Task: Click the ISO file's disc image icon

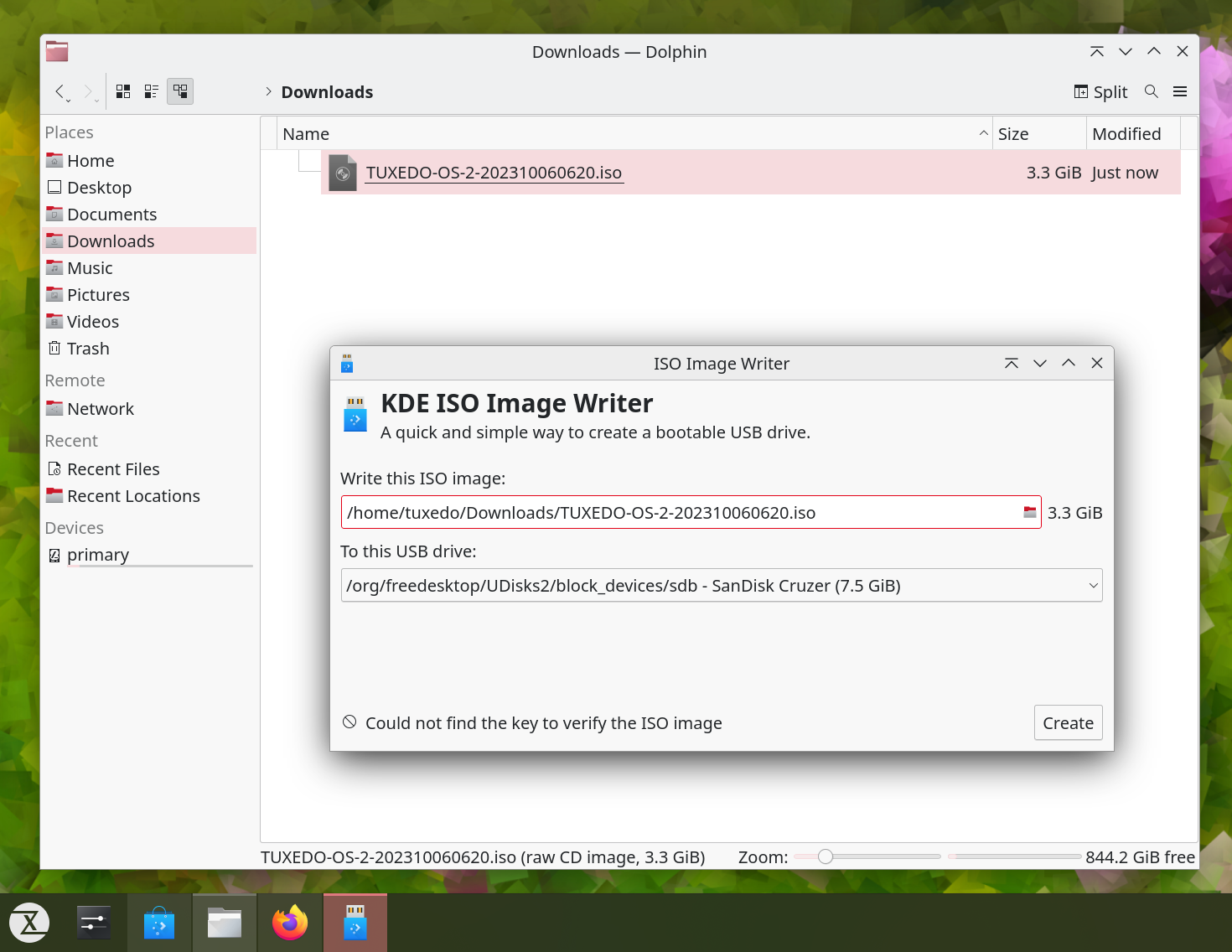Action: click(x=342, y=173)
